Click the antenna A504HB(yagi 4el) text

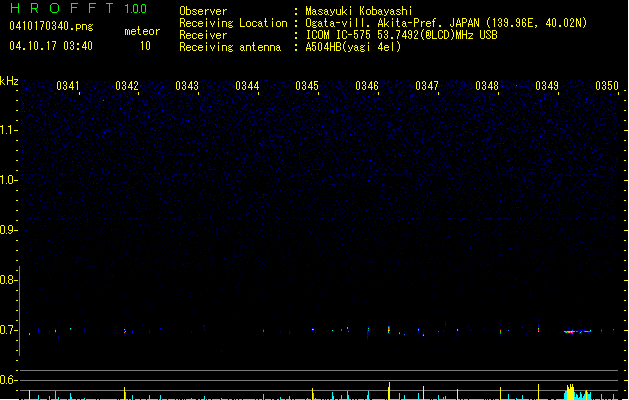point(353,47)
